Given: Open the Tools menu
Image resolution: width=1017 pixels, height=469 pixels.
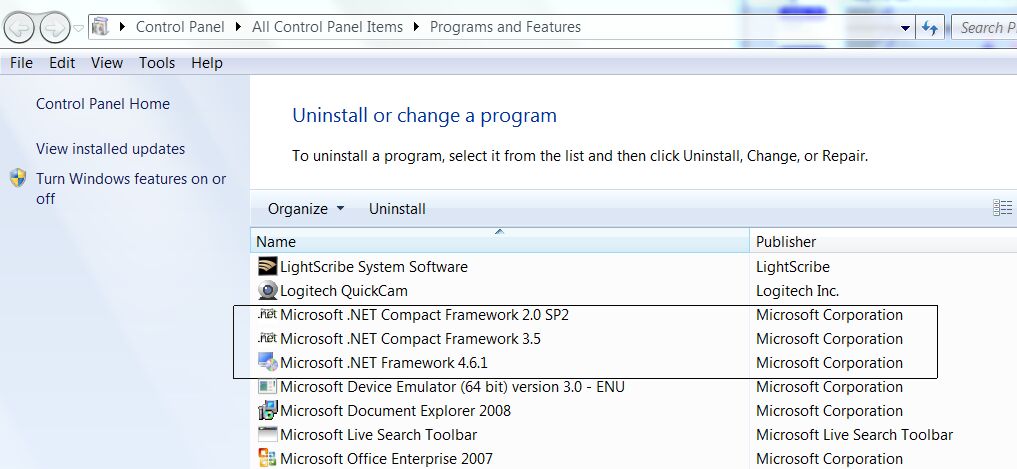Looking at the screenshot, I should (x=157, y=63).
